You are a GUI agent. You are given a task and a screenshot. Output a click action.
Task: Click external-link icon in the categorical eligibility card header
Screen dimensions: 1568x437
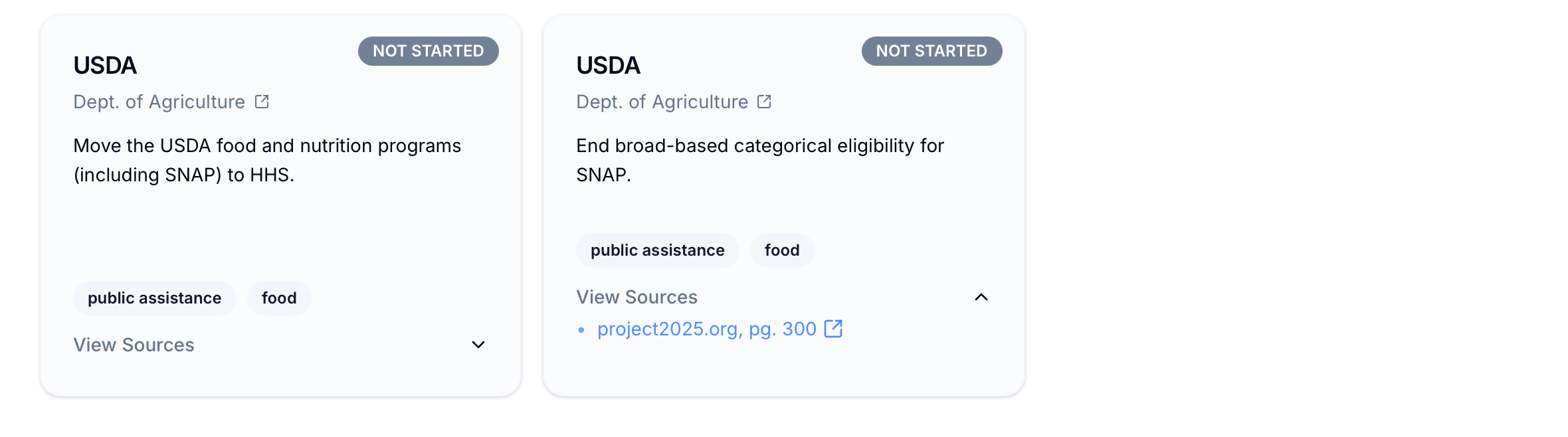[764, 102]
